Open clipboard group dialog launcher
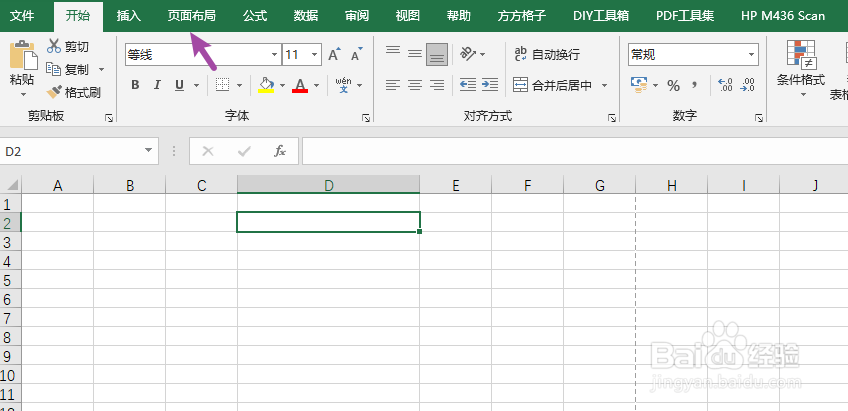Image resolution: width=848 pixels, height=411 pixels. click(x=110, y=117)
